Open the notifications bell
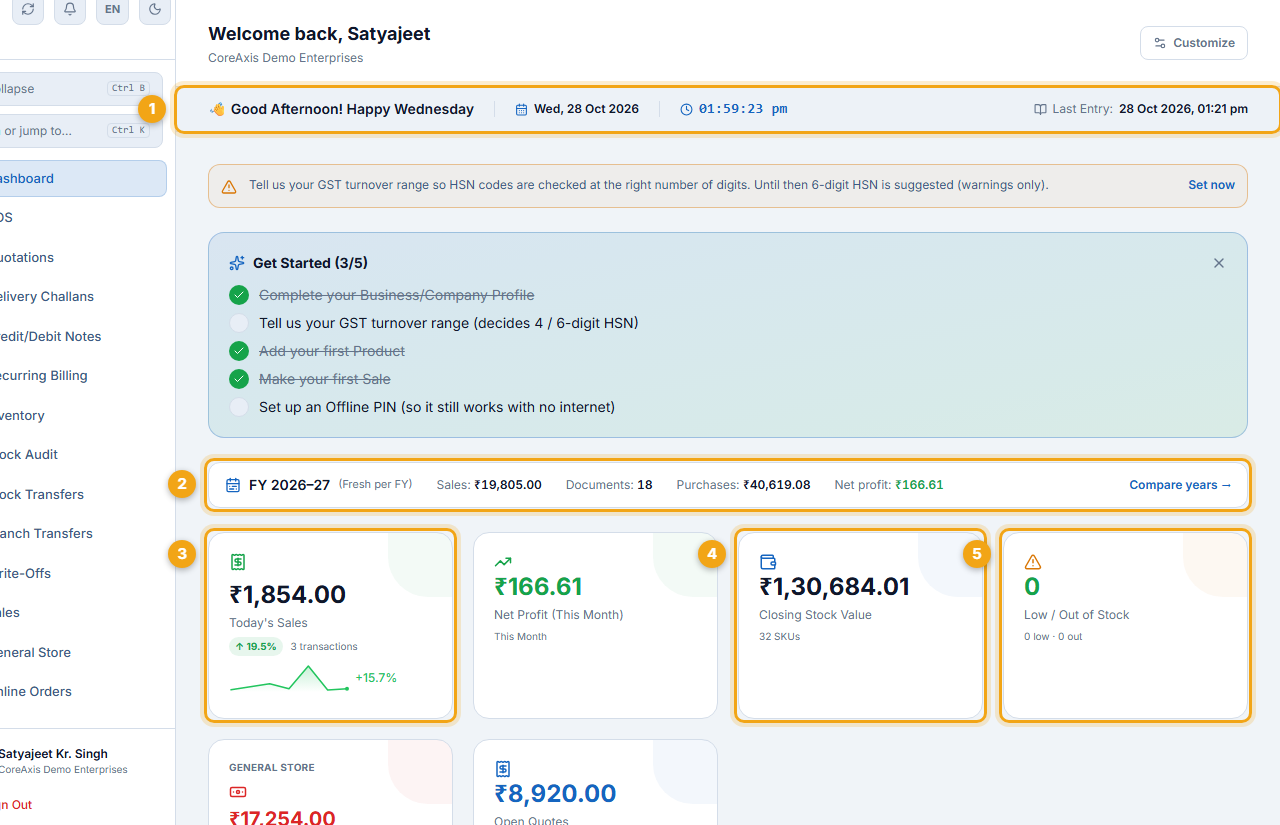 [70, 9]
